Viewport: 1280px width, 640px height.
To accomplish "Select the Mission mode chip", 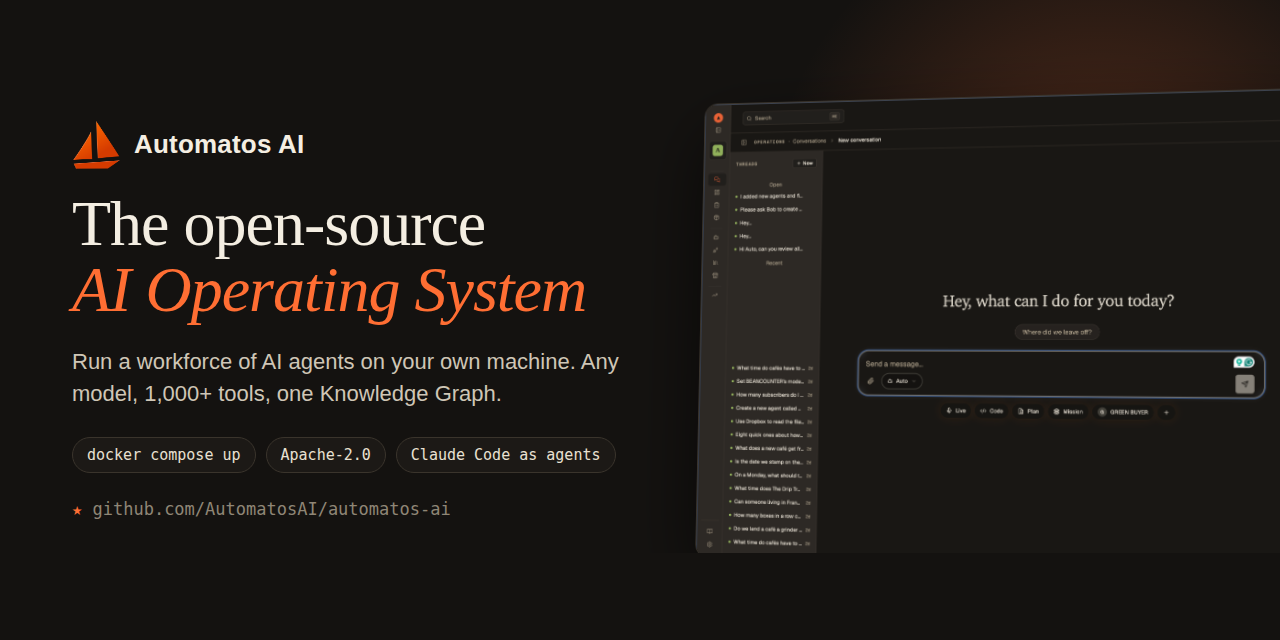I will (1068, 411).
